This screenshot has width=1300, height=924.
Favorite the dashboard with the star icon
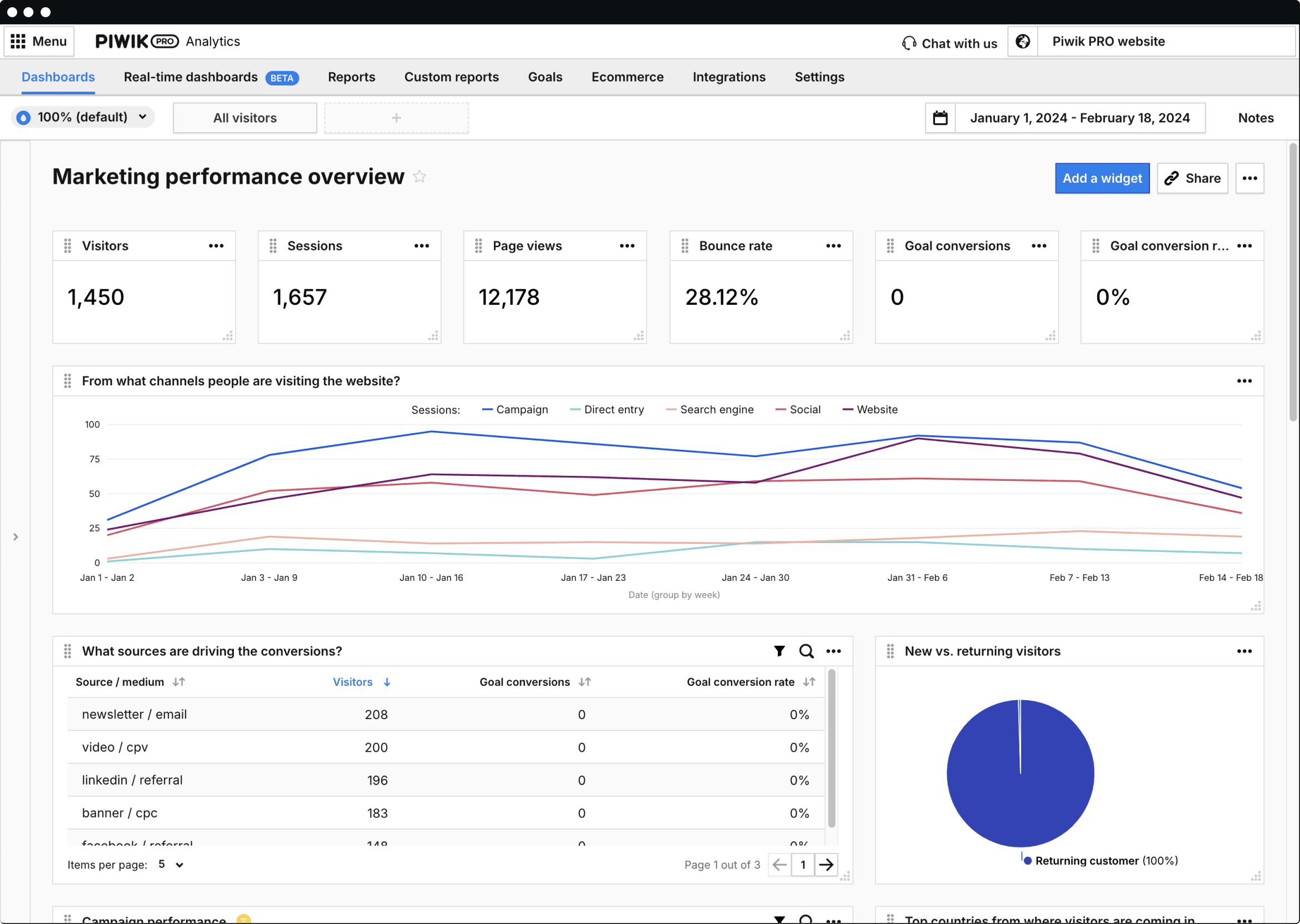coord(419,177)
